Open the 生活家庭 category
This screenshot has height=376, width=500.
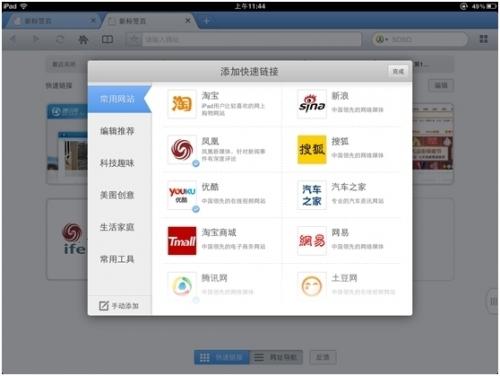click(x=117, y=227)
